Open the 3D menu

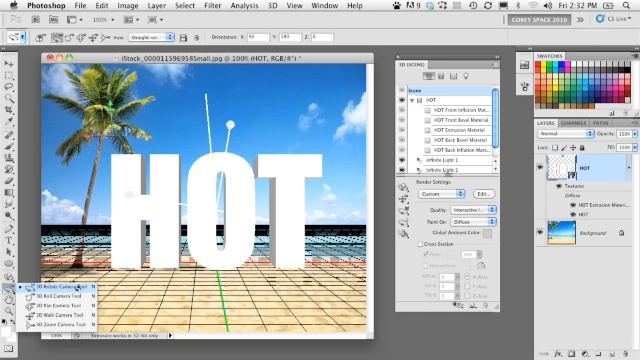coord(272,6)
